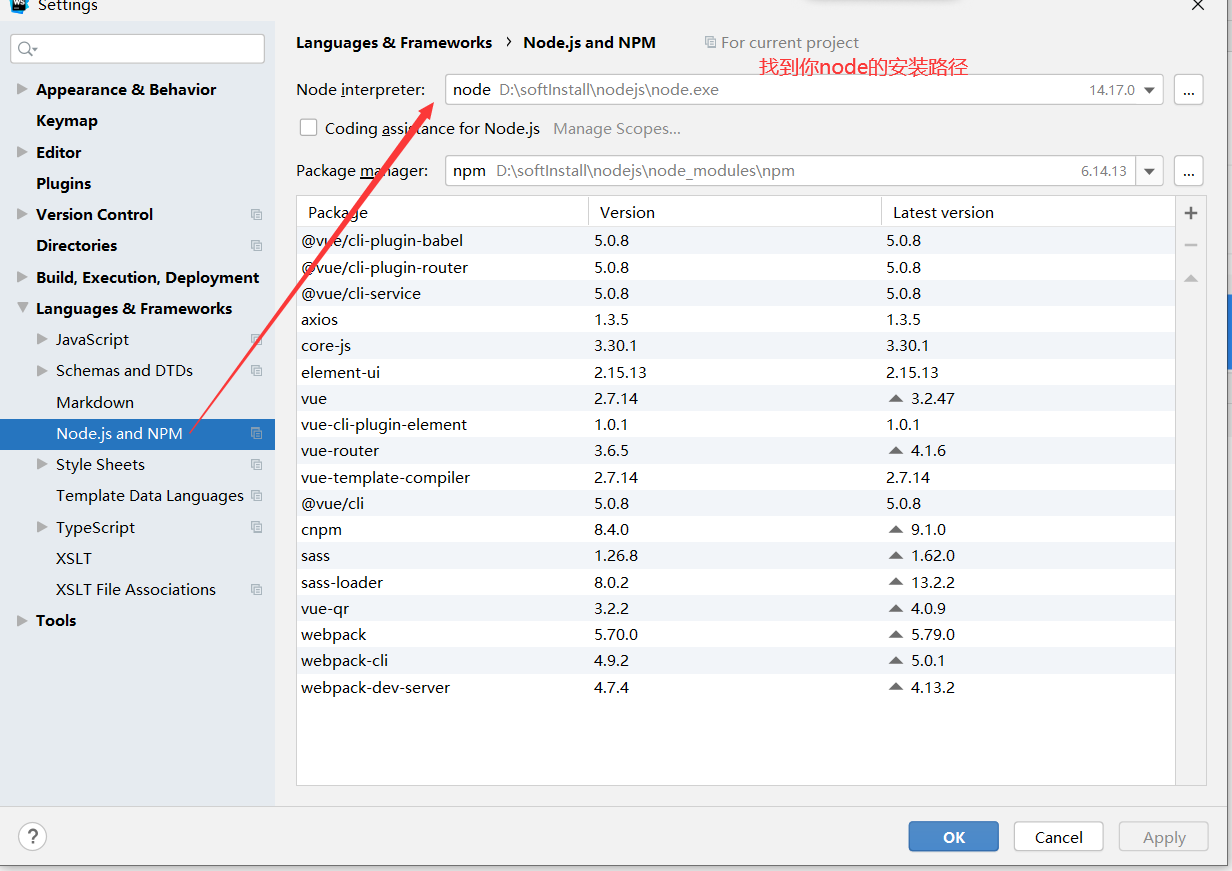Click project-level icon next to Style Sheets
This screenshot has height=871, width=1232.
256,464
